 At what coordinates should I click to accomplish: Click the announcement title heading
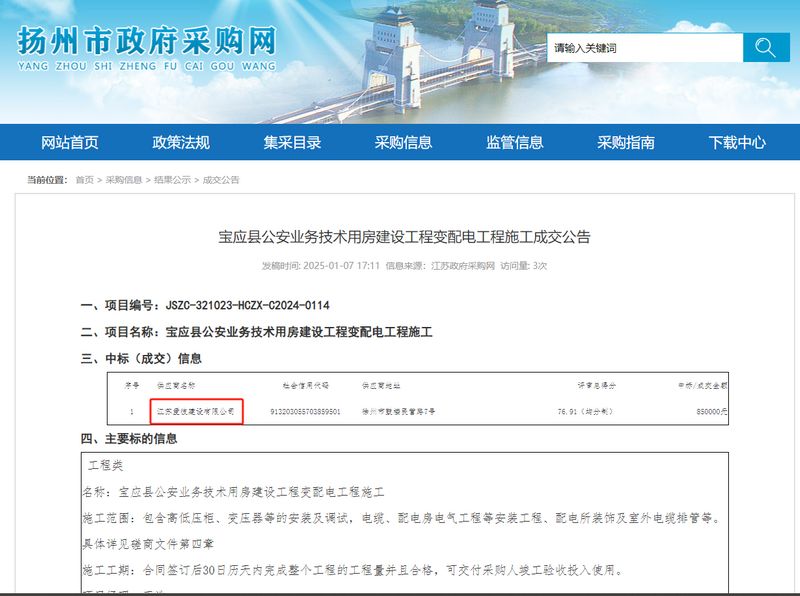click(405, 237)
